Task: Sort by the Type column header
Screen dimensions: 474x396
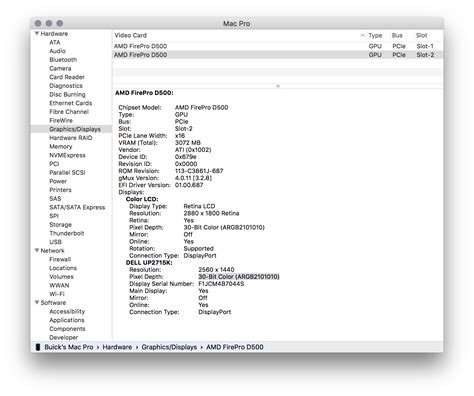Action: (x=375, y=35)
